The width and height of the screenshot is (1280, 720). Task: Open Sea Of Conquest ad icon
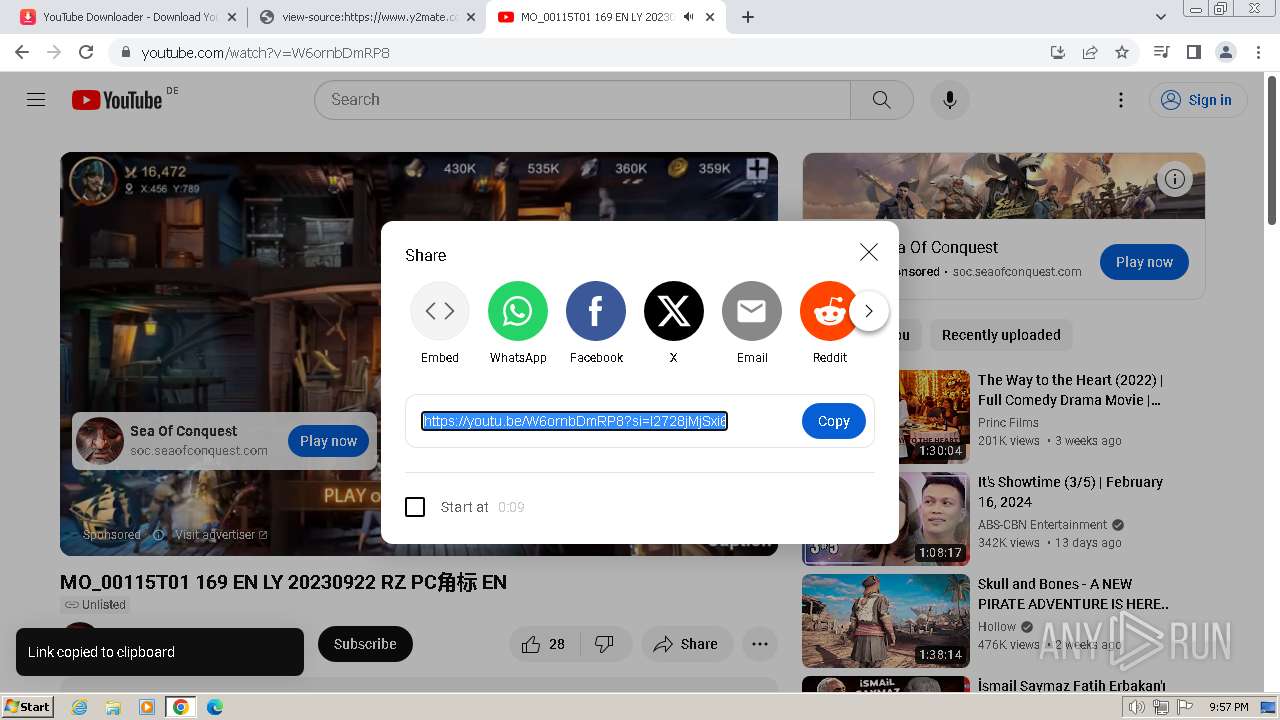tap(100, 441)
